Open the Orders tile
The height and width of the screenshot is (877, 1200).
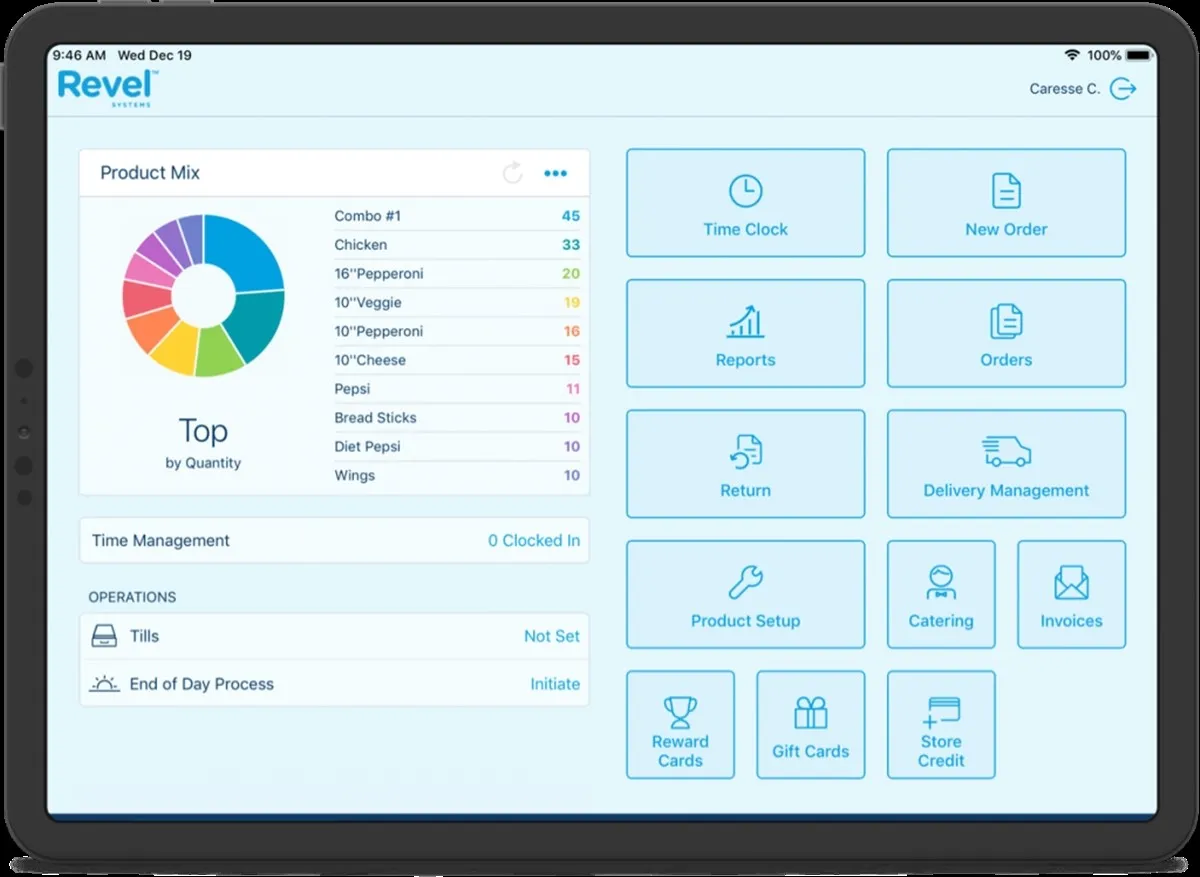(x=1006, y=333)
